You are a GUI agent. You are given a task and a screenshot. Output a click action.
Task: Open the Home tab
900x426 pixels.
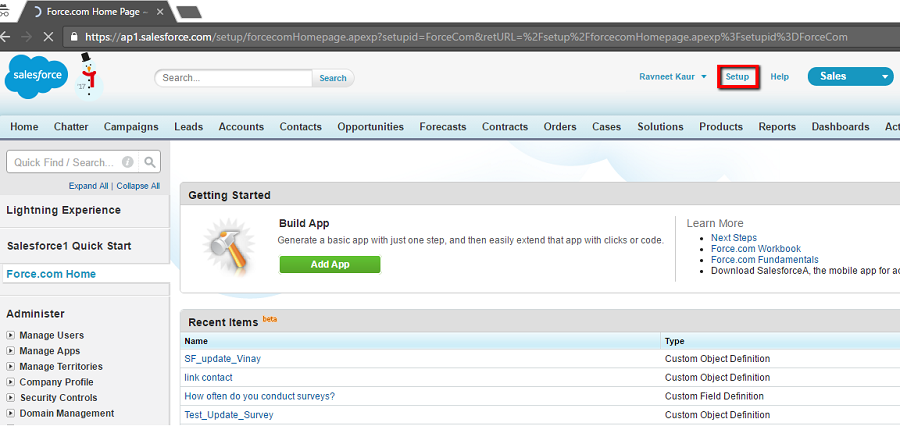click(x=24, y=127)
